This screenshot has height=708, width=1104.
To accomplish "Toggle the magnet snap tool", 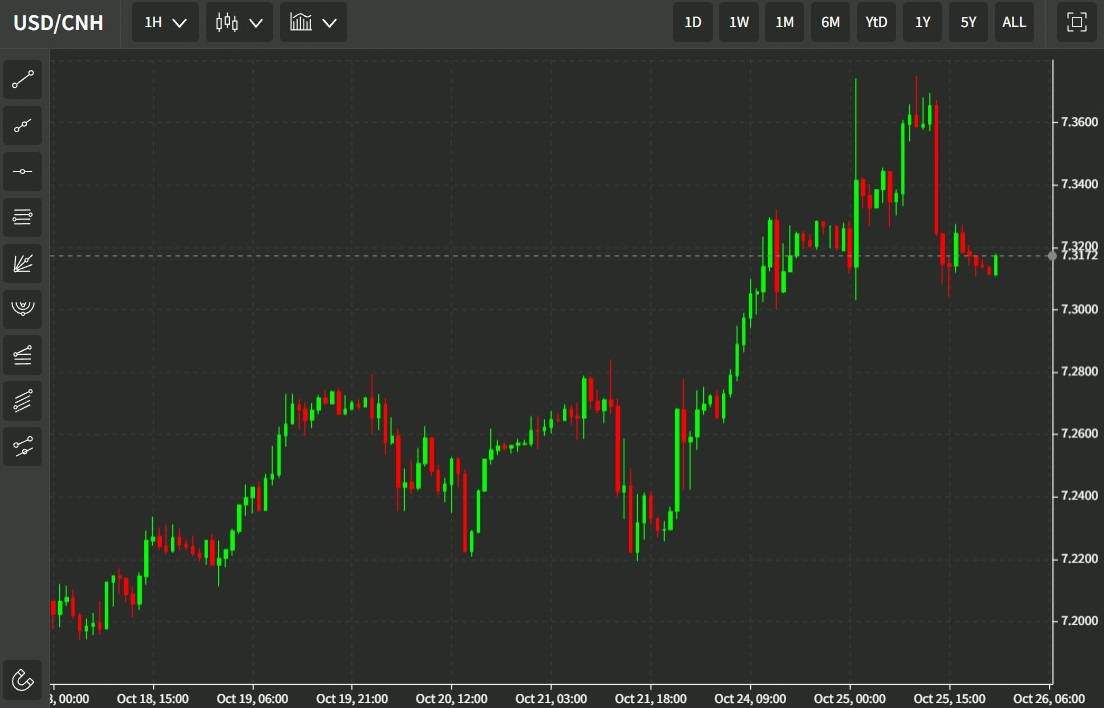I will [23, 680].
